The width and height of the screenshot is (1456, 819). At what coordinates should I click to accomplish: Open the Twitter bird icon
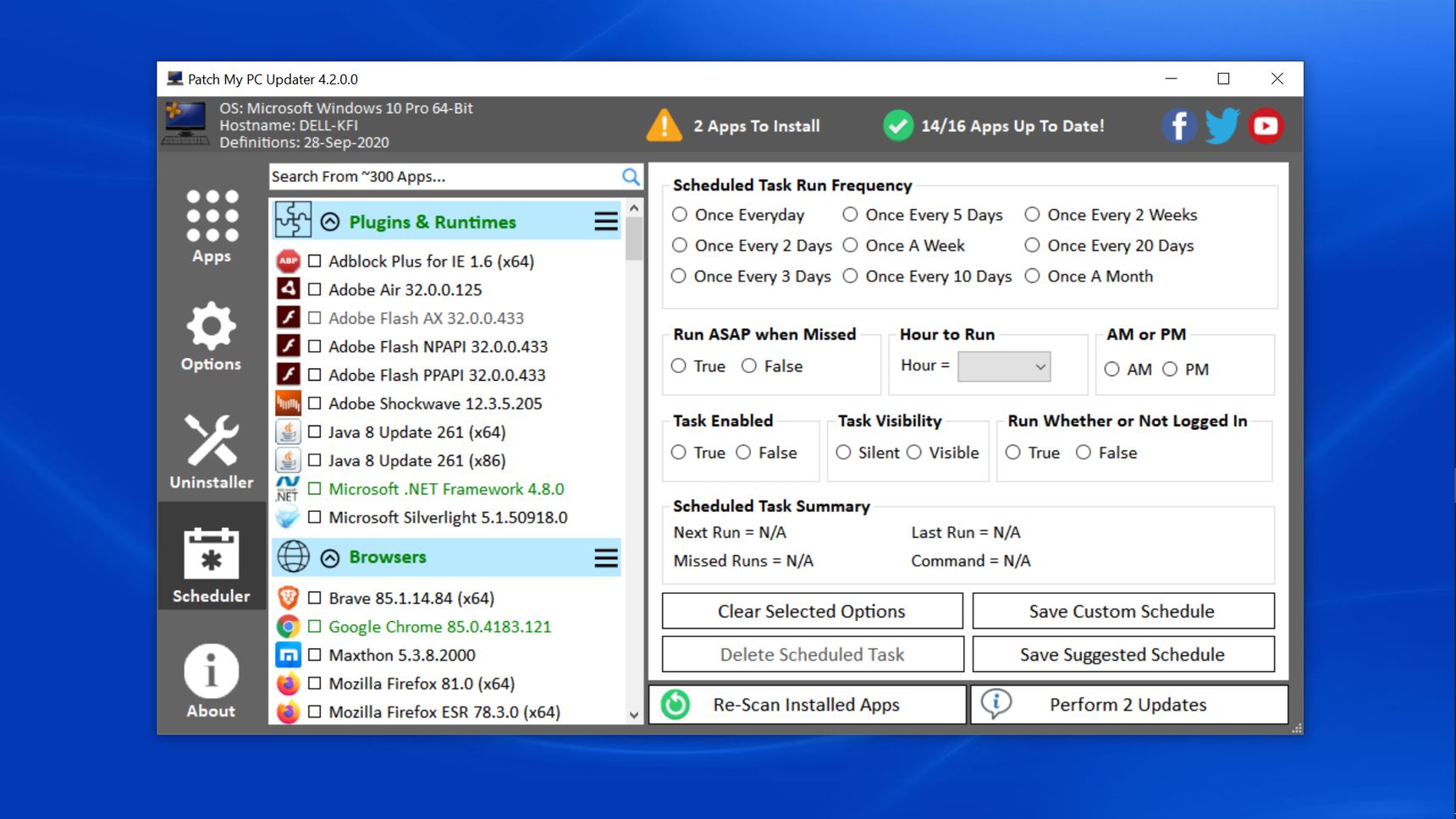(x=1222, y=126)
